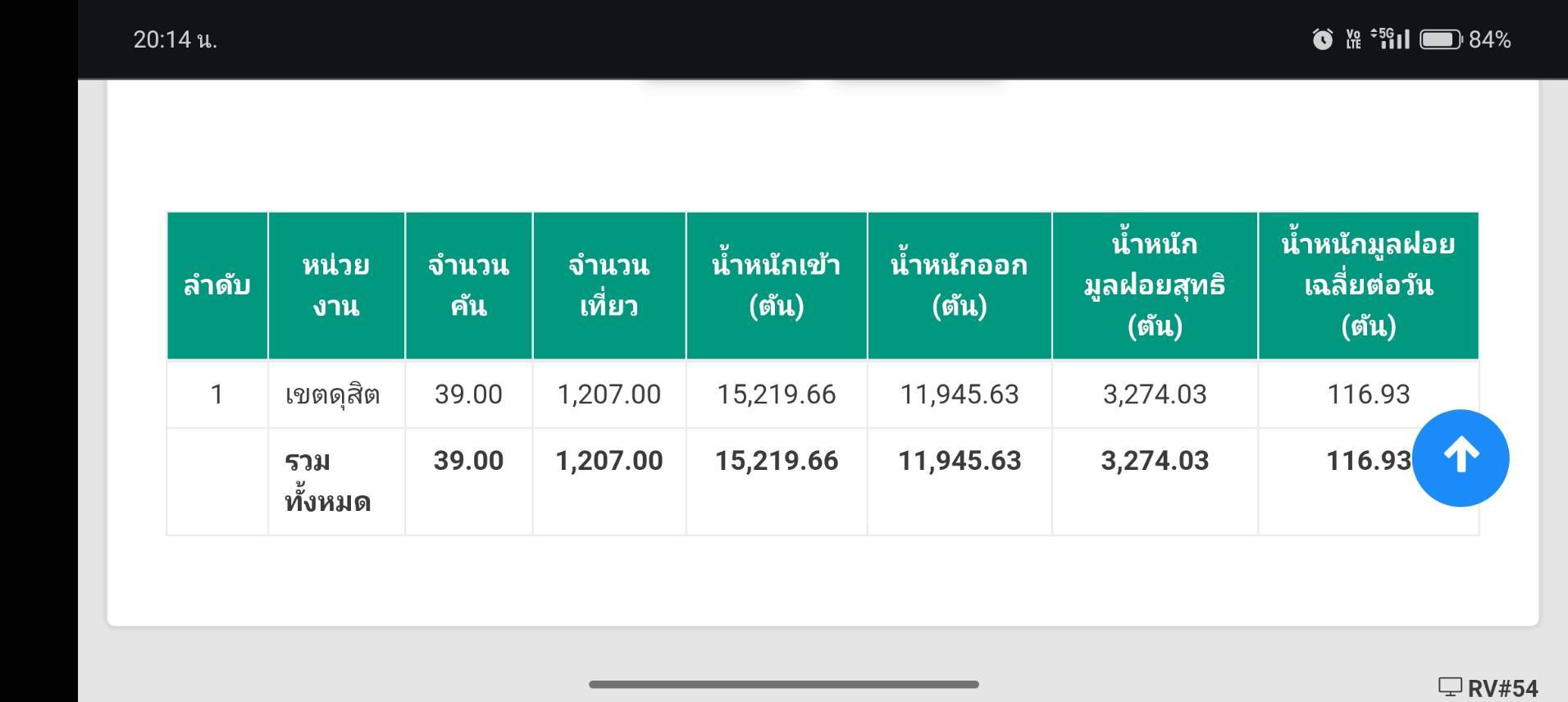Screen dimensions: 1568x702
Task: Click the จำนวนเที่ยว column header
Action: coord(609,285)
